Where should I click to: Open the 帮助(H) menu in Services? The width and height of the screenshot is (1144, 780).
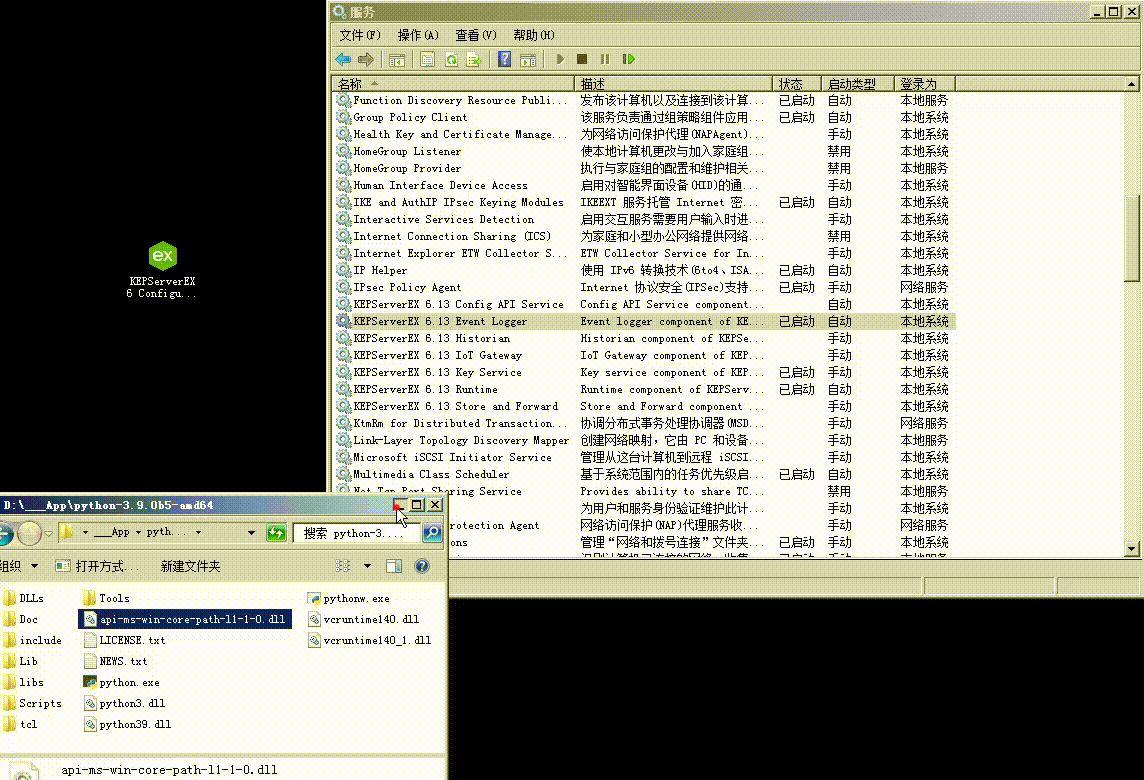click(x=533, y=35)
